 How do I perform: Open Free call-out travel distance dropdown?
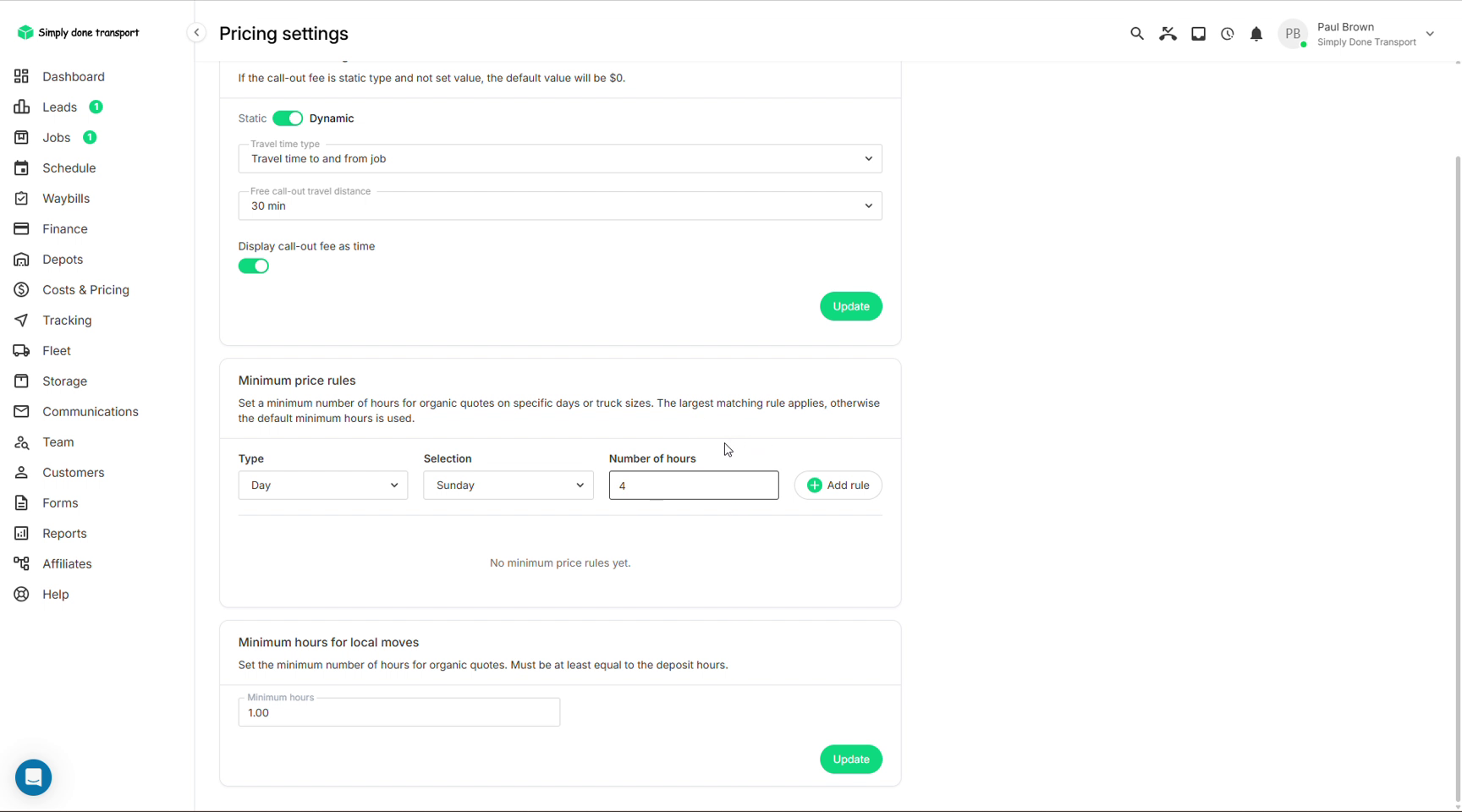(x=560, y=206)
